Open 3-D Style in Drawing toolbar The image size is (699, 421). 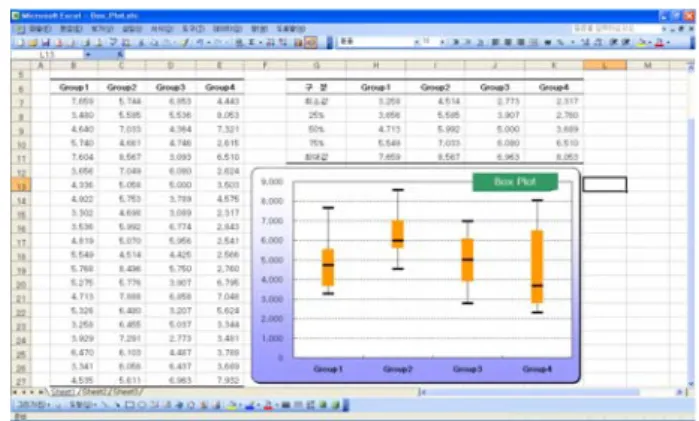pos(335,405)
